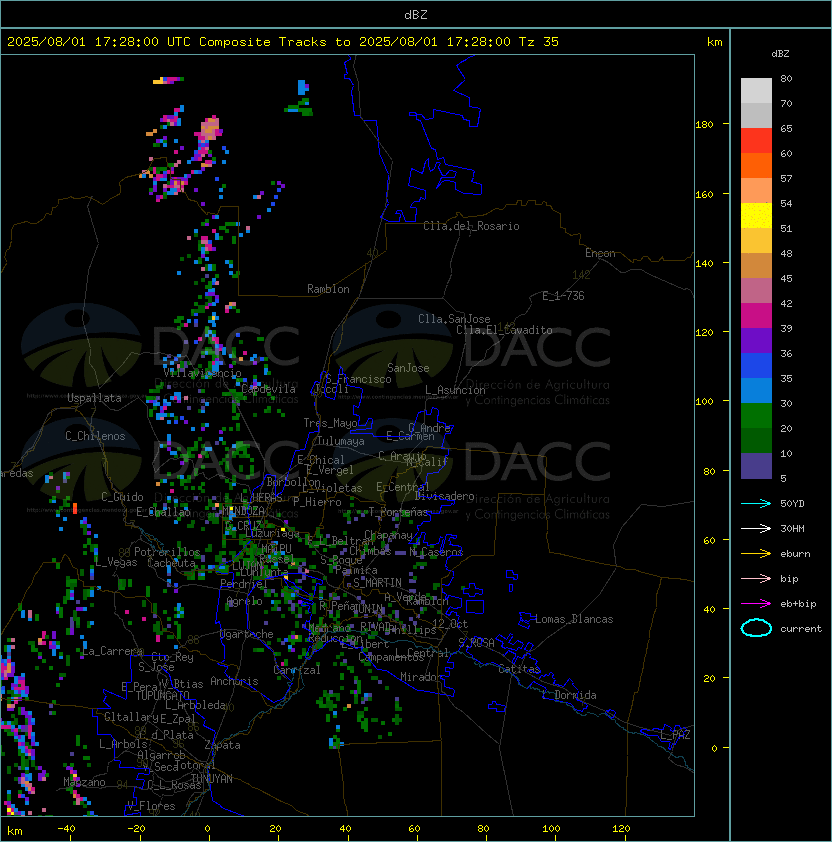Click the L_Dormida map label
This screenshot has width=832, height=842.
tap(569, 695)
